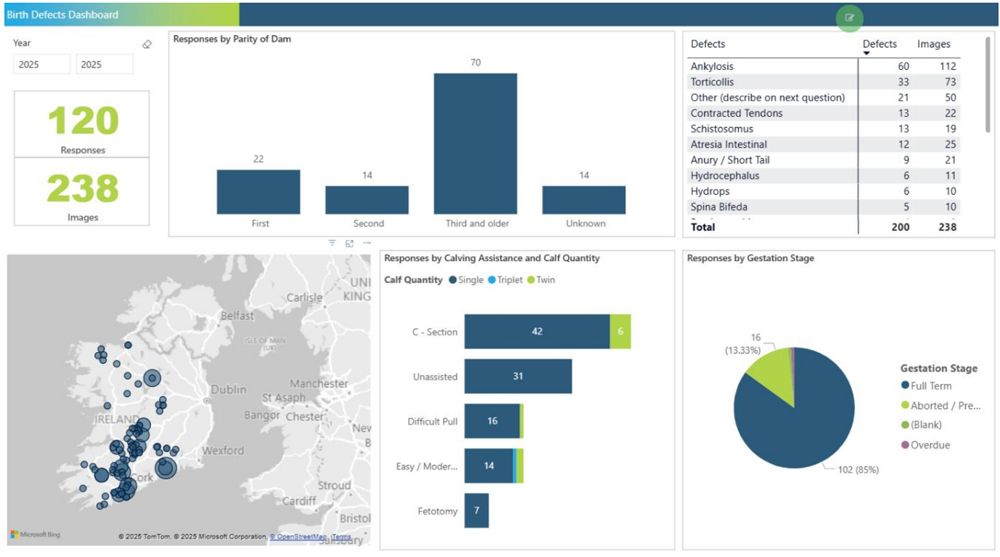The image size is (1000, 557).
Task: Sort table by the Images column header
Action: click(x=933, y=44)
